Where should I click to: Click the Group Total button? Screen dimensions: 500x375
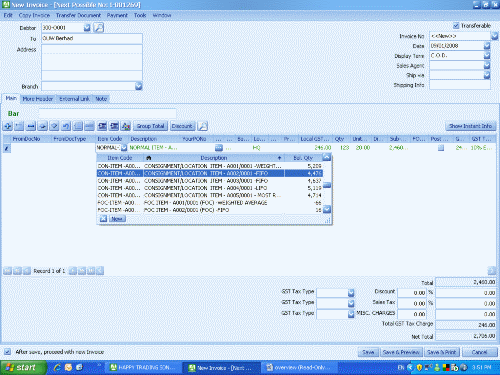tap(150, 126)
